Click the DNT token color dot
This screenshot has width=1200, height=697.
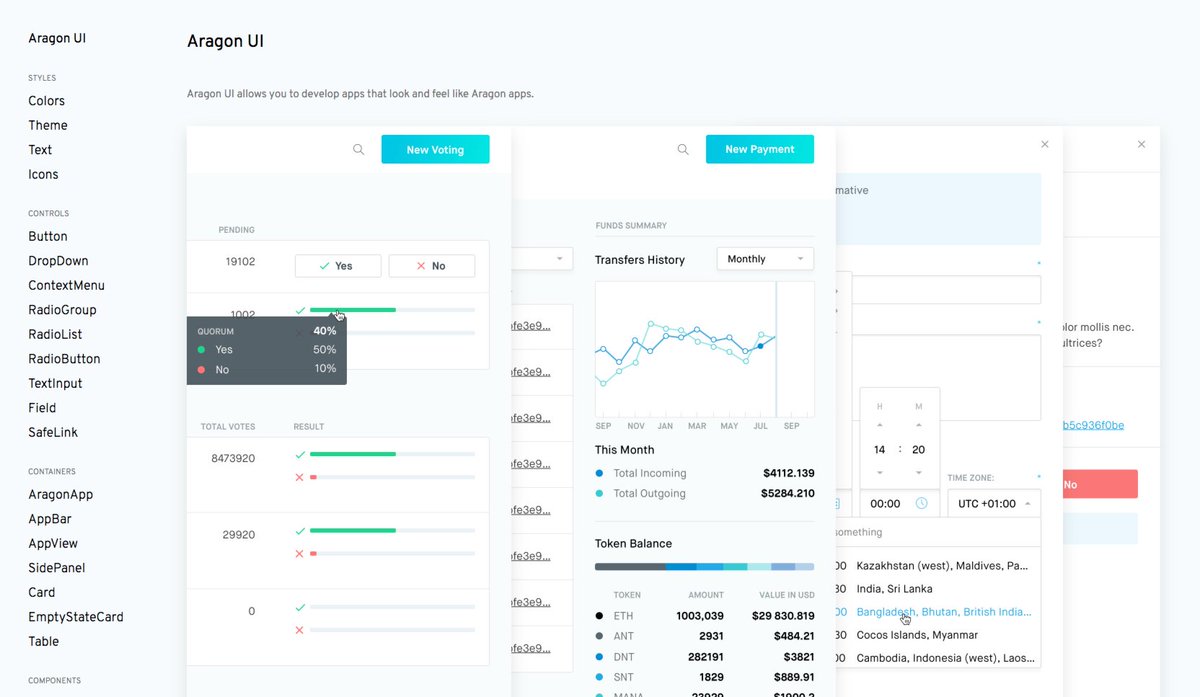[599, 657]
